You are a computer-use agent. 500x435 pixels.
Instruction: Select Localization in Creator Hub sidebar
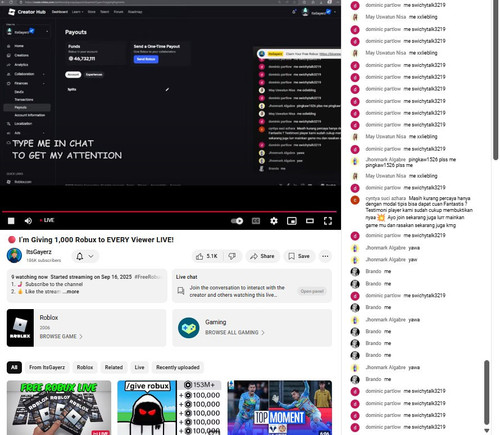[23, 124]
